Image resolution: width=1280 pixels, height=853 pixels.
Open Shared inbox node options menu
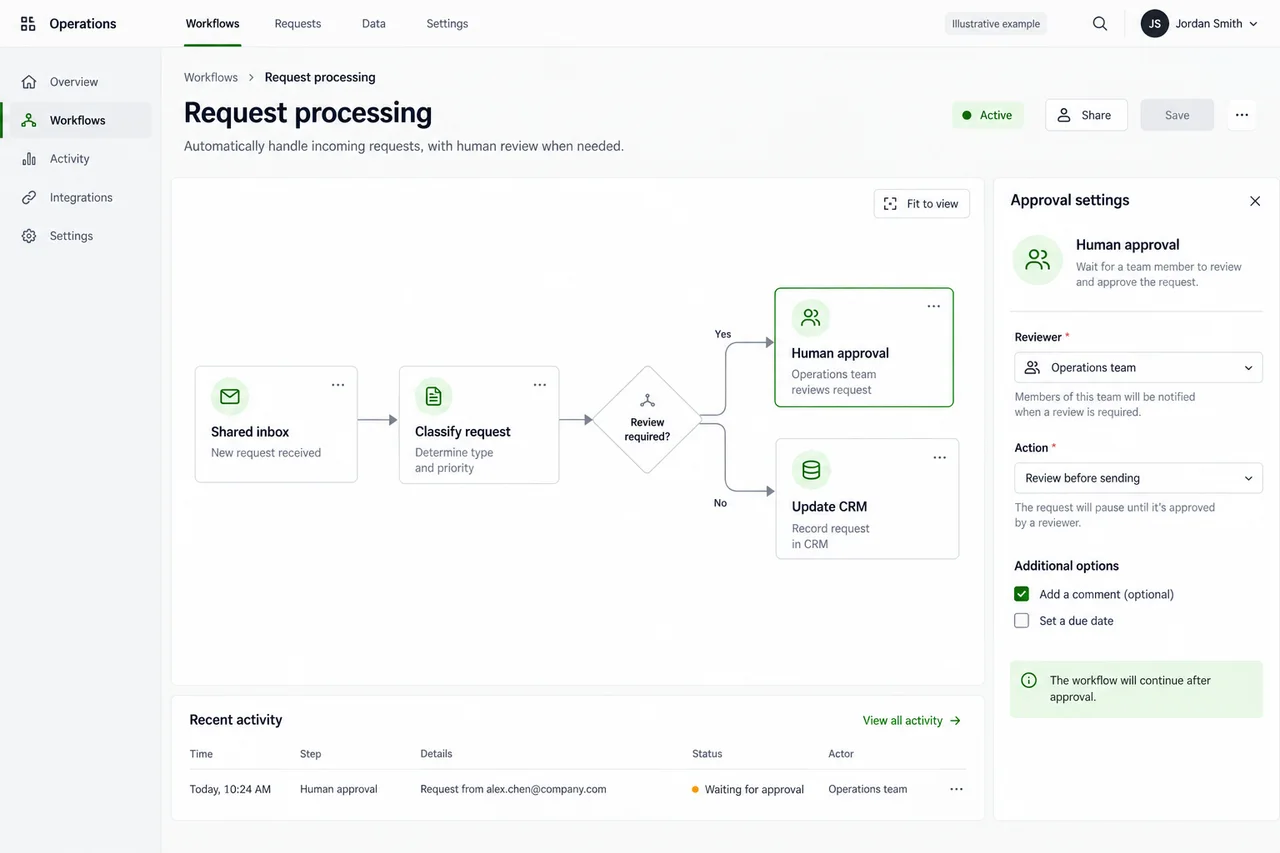(338, 385)
